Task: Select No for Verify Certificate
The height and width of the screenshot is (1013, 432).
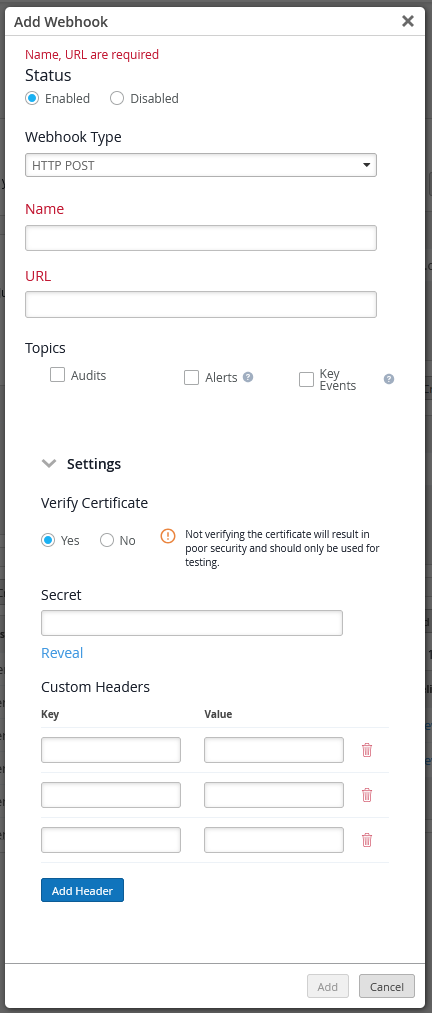Action: (x=107, y=540)
